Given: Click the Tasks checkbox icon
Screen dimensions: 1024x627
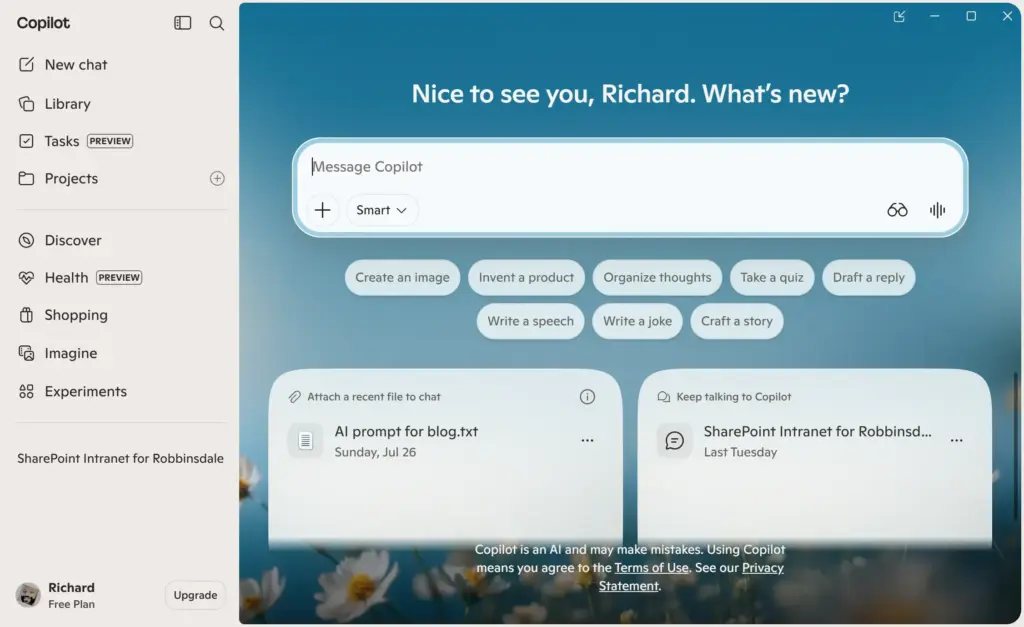Looking at the screenshot, I should 26,141.
